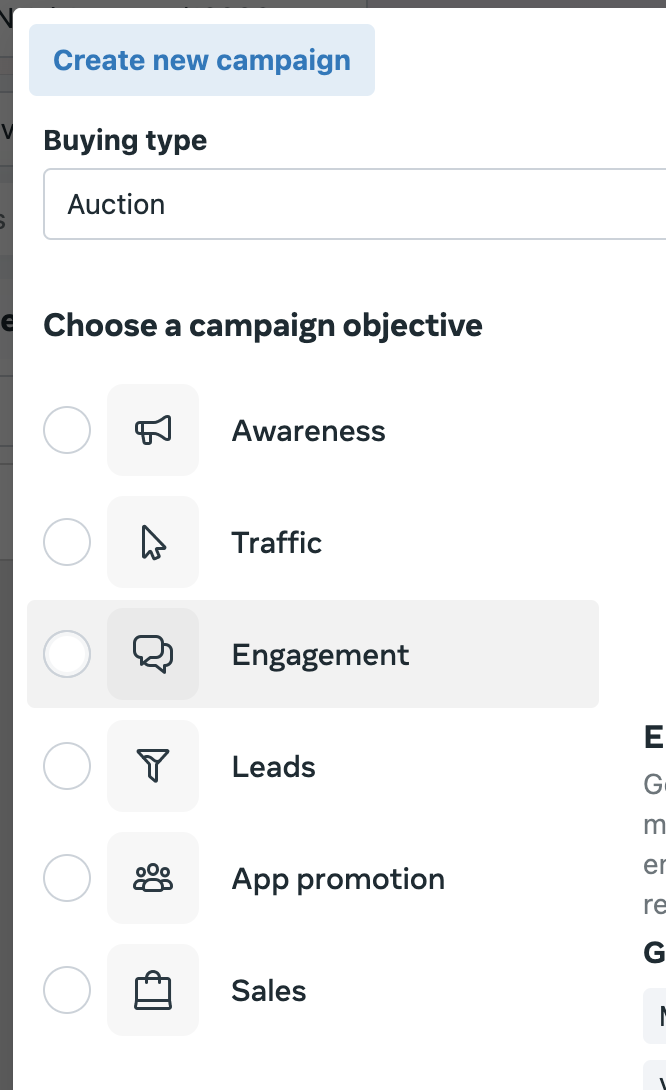Screen dimensions: 666x1090
Task: Select the App promotion radio button
Action: click(x=67, y=879)
